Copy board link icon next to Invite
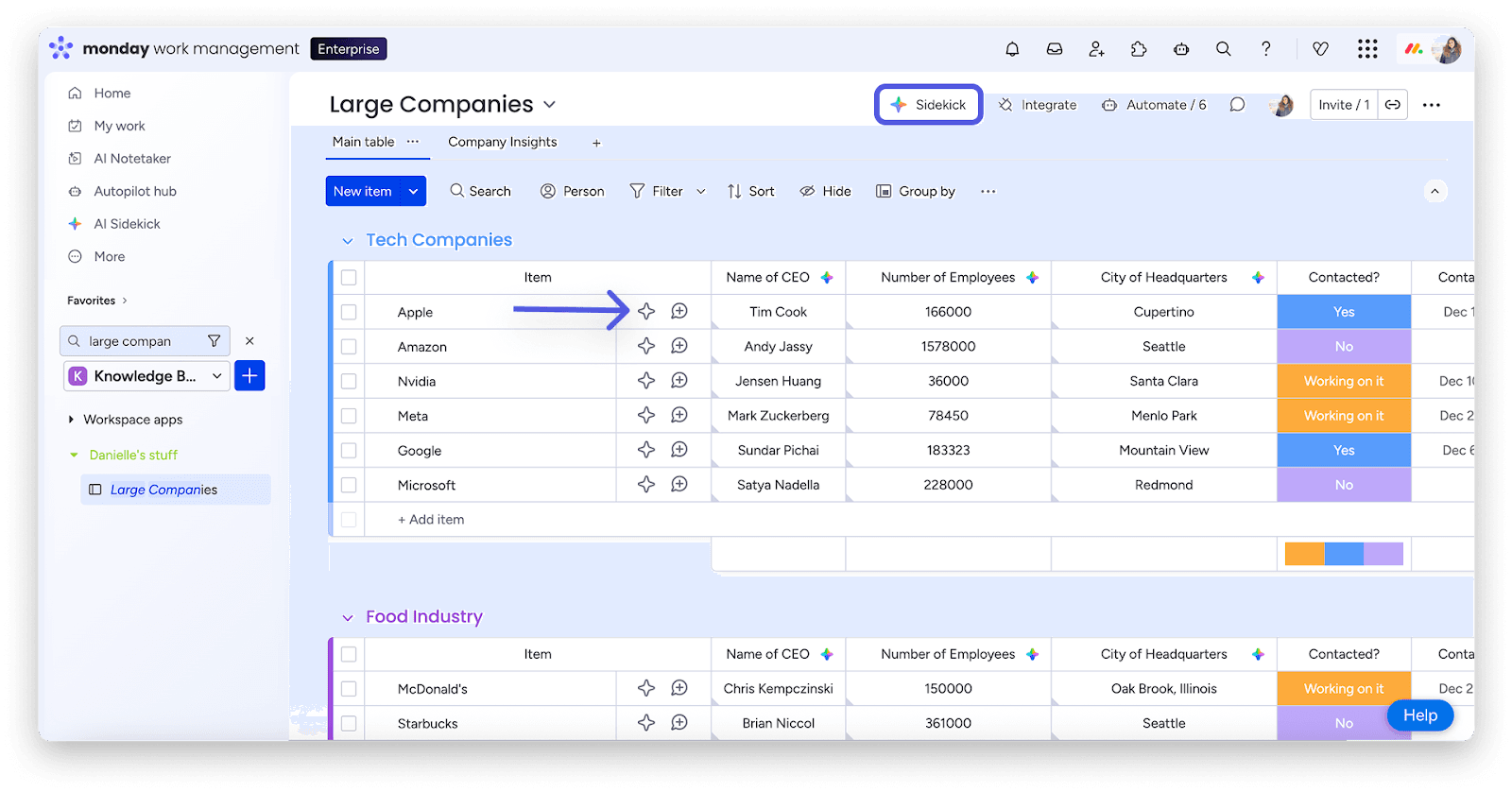This screenshot has height=792, width=1512. click(1393, 105)
